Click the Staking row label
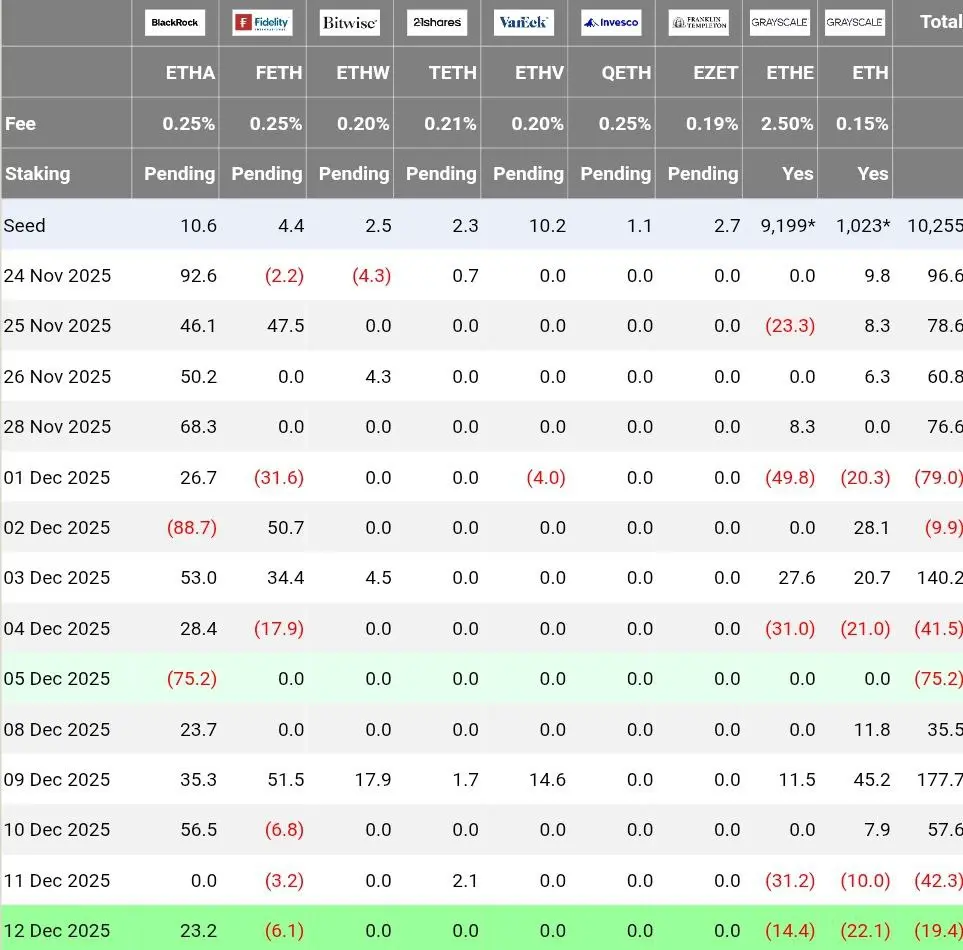The height and width of the screenshot is (950, 963). (37, 174)
